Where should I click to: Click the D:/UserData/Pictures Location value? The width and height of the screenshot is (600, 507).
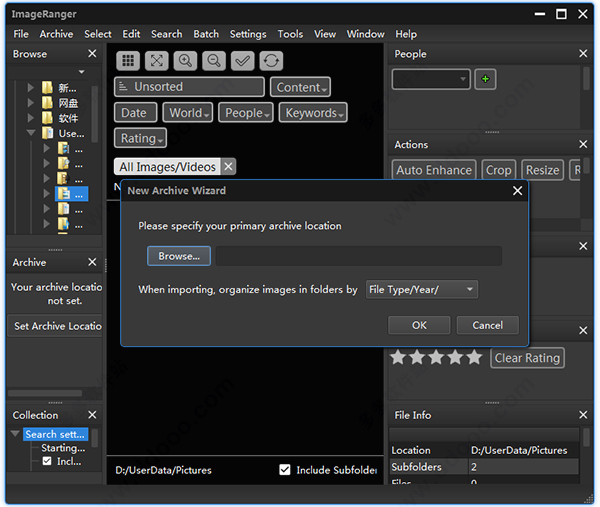pos(519,450)
